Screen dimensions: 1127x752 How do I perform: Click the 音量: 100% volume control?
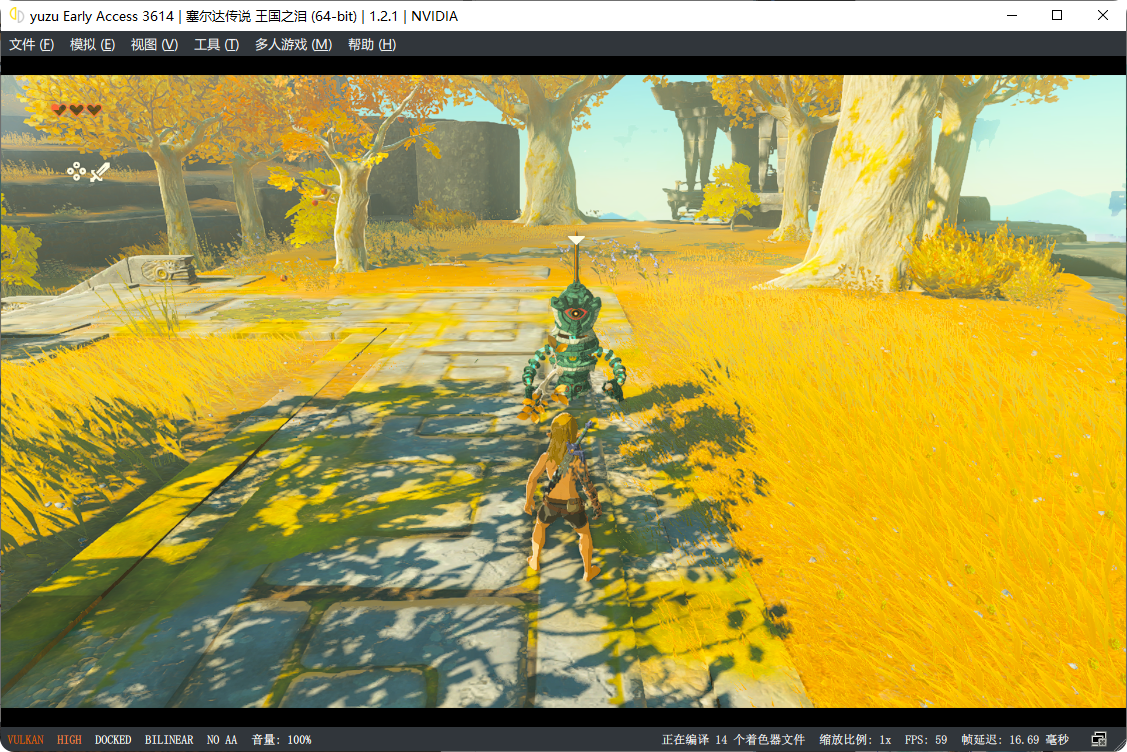click(x=281, y=740)
